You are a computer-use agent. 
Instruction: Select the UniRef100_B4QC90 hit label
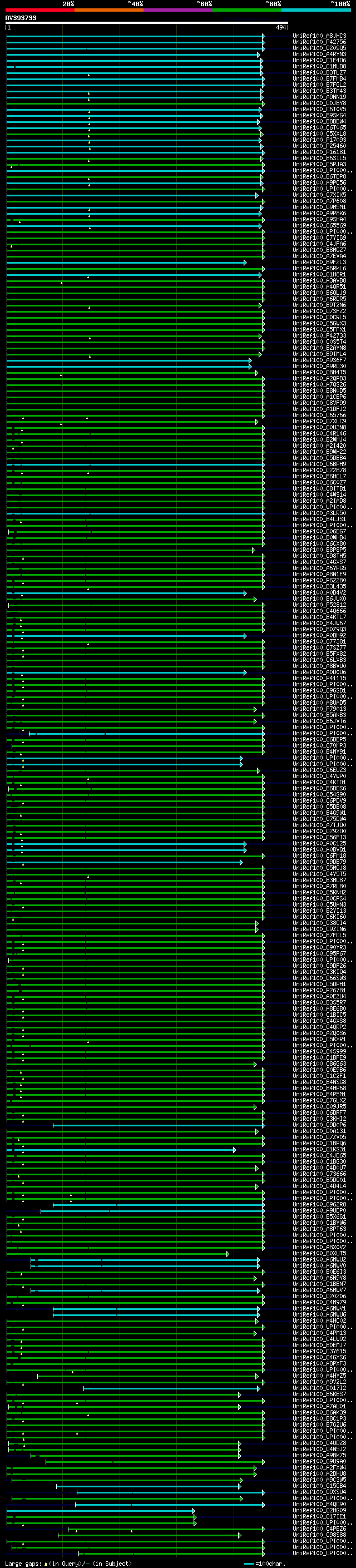319,1505
